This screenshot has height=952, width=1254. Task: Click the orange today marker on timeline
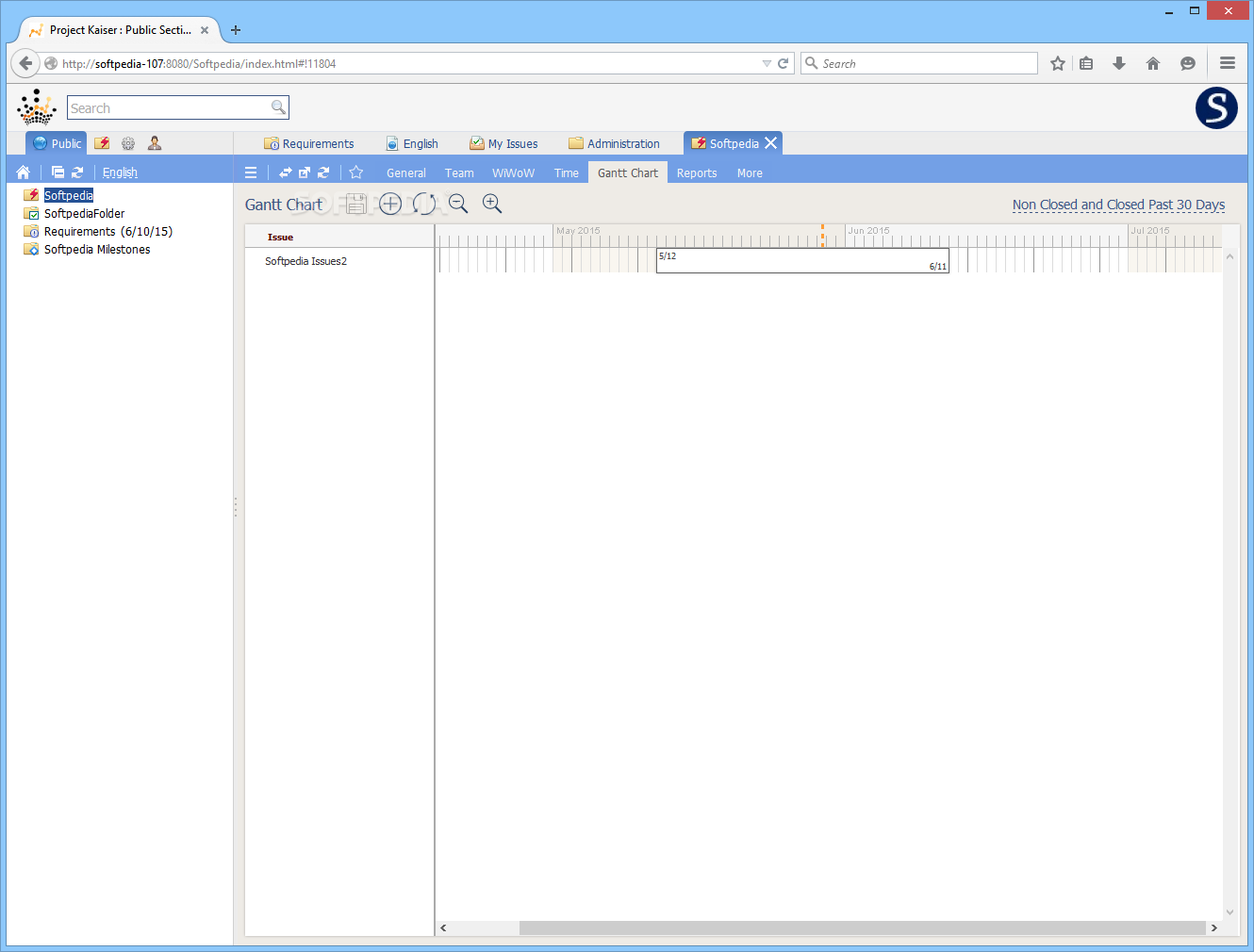tap(822, 236)
